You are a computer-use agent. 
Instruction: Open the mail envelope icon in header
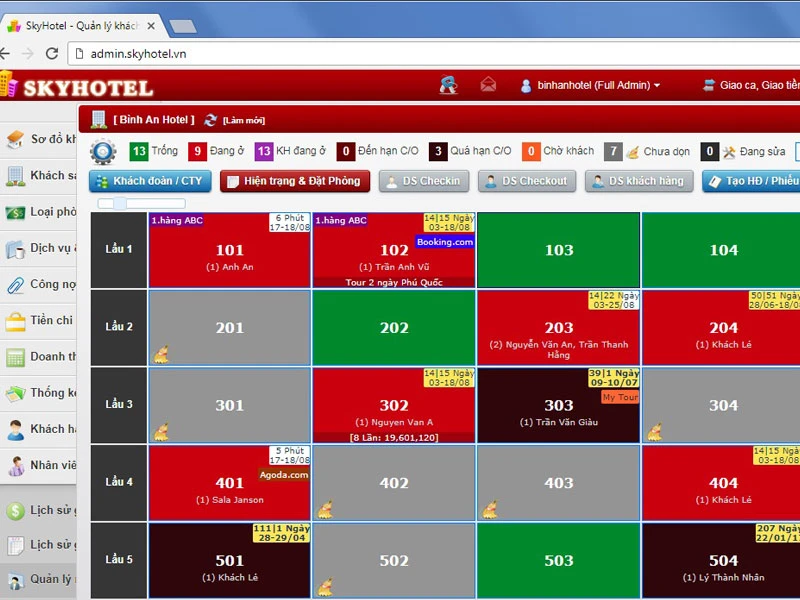pyautogui.click(x=488, y=85)
